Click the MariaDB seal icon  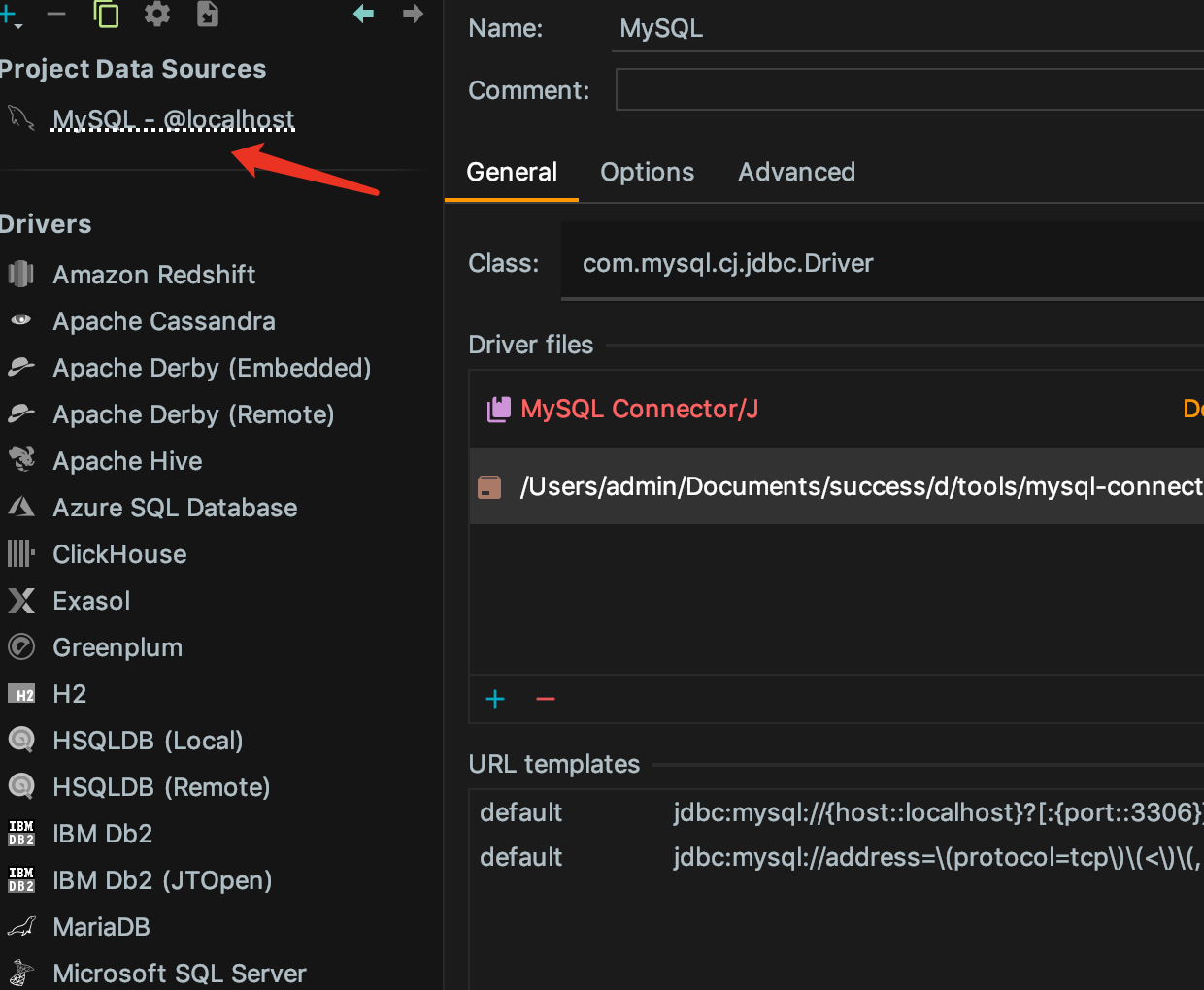(21, 926)
